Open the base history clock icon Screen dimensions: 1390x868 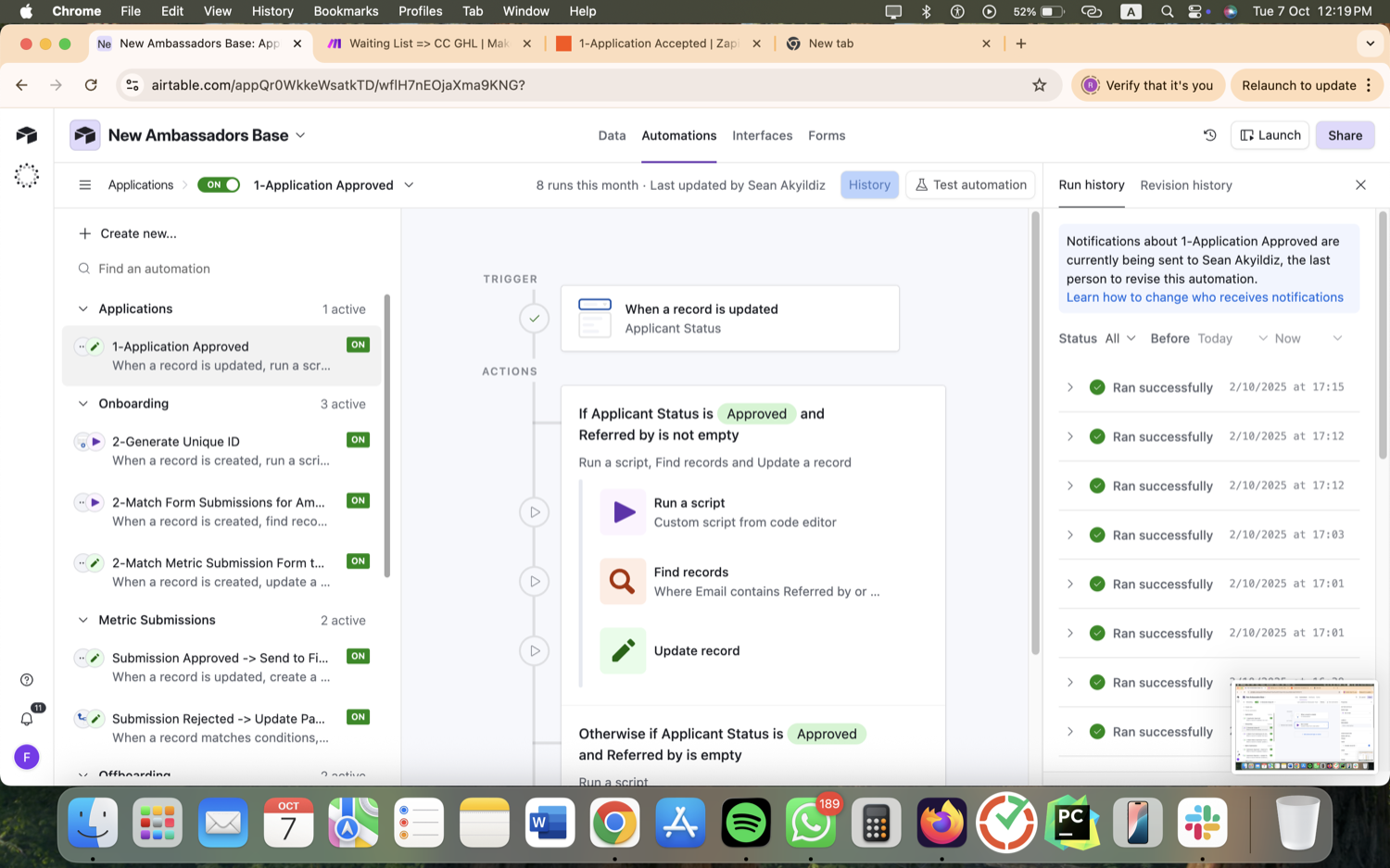pyautogui.click(x=1209, y=135)
